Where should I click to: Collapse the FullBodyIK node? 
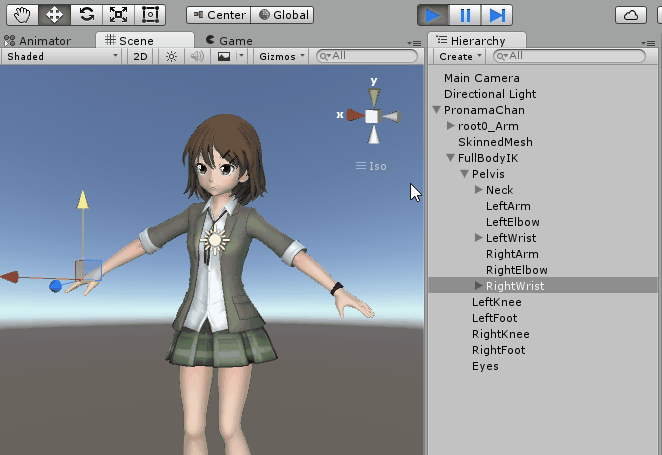pyautogui.click(x=450, y=158)
